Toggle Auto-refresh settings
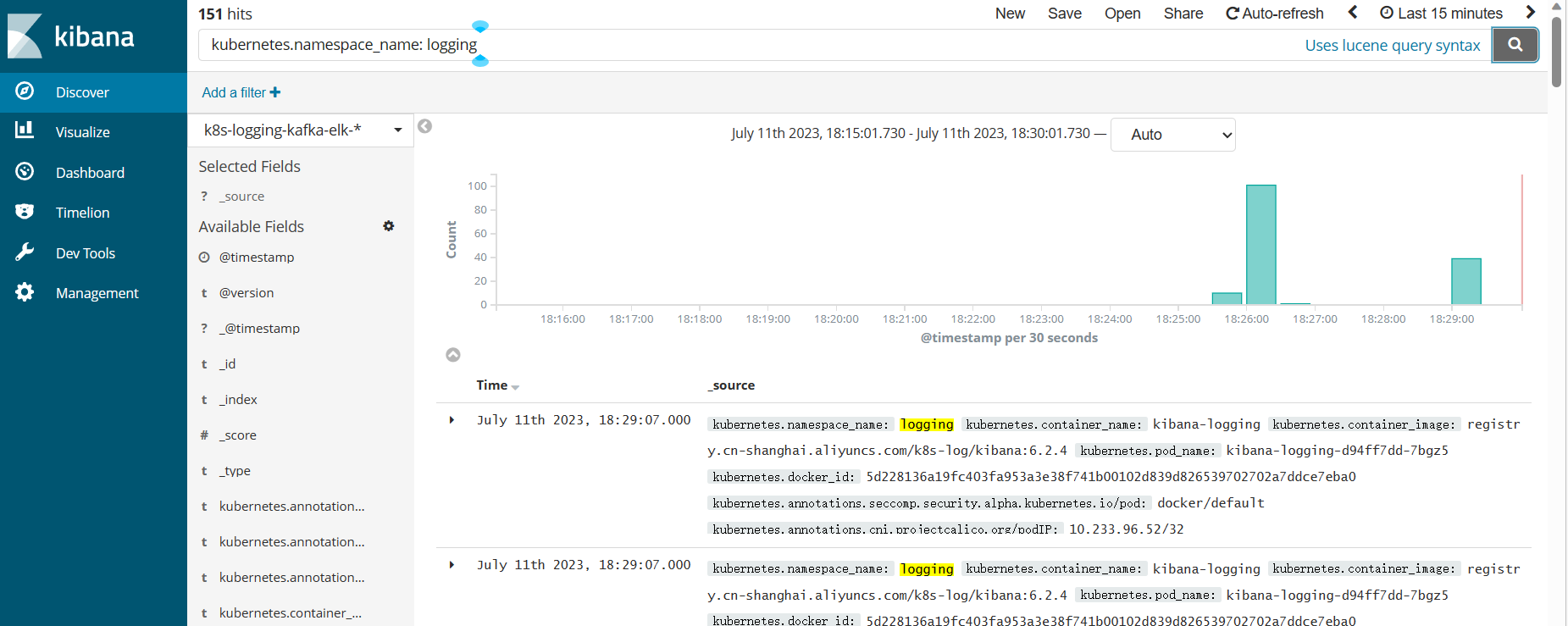1568x626 pixels. point(1275,14)
